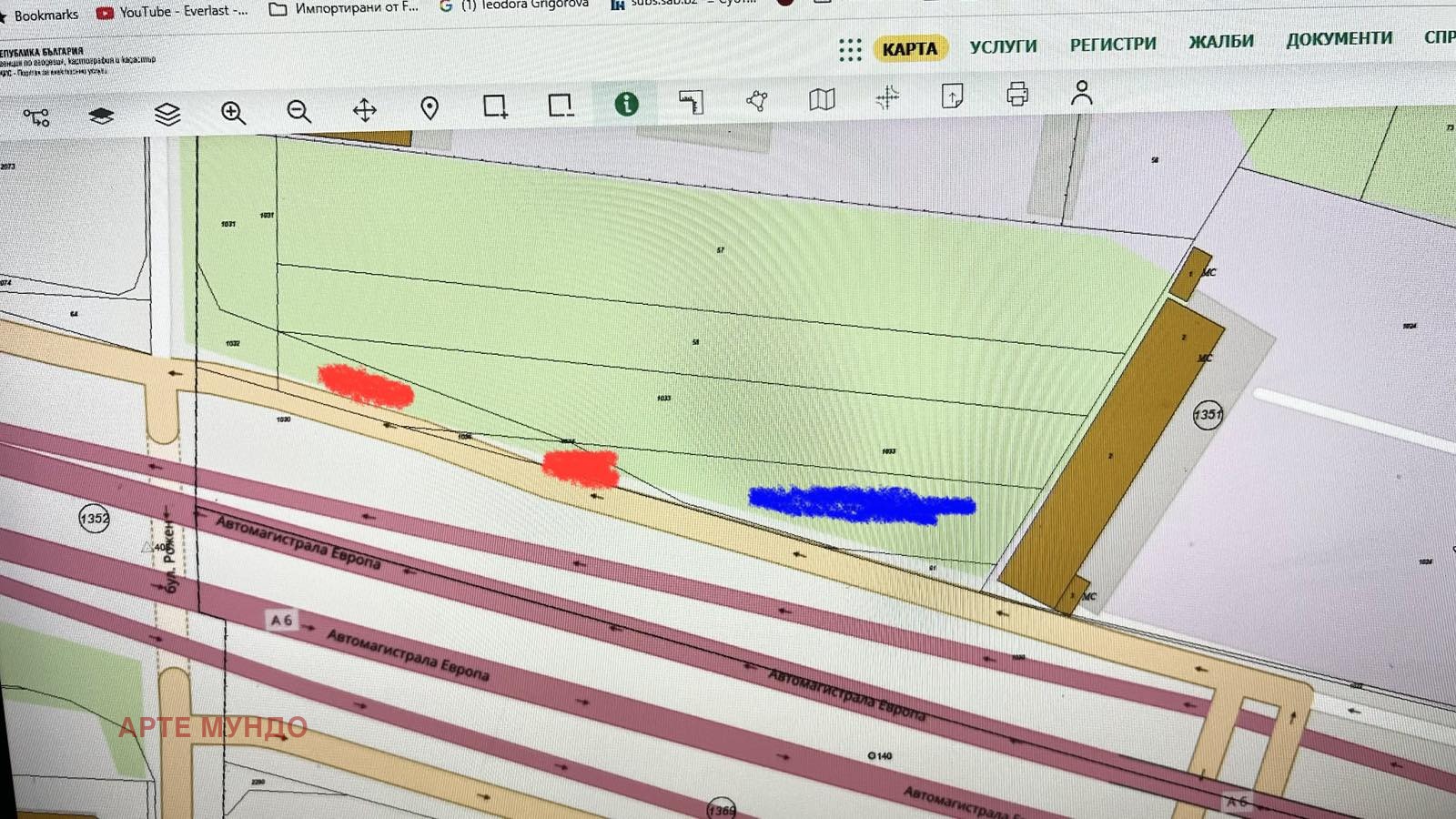Open the stacked layers outline icon
This screenshot has width=1456, height=819.
pos(167,115)
